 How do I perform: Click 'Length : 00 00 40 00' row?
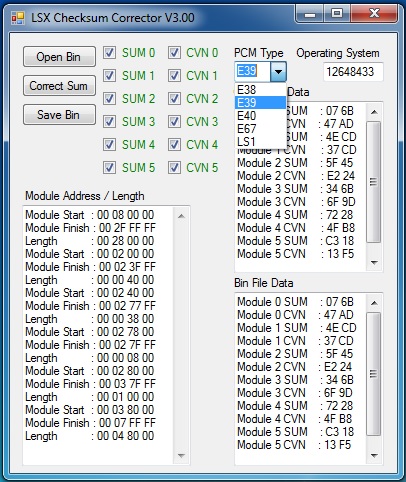point(90,280)
